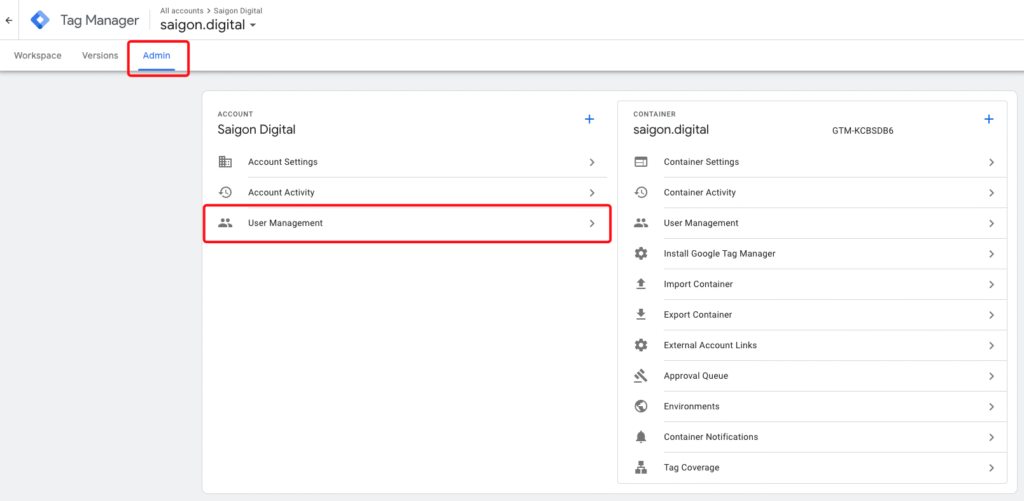Image resolution: width=1024 pixels, height=501 pixels.
Task: Click the Import Container upload icon
Action: click(641, 284)
